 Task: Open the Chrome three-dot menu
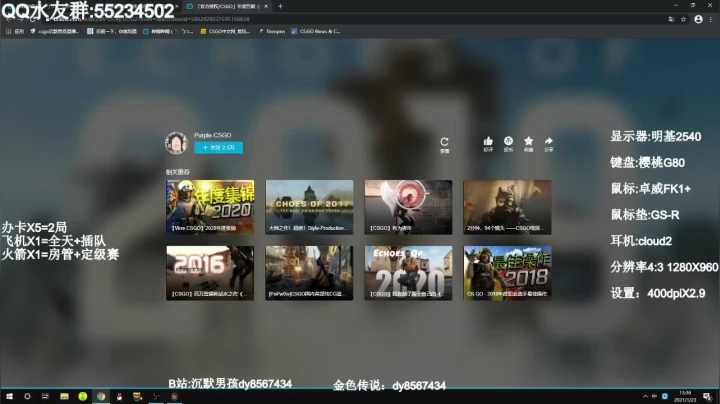tap(711, 19)
